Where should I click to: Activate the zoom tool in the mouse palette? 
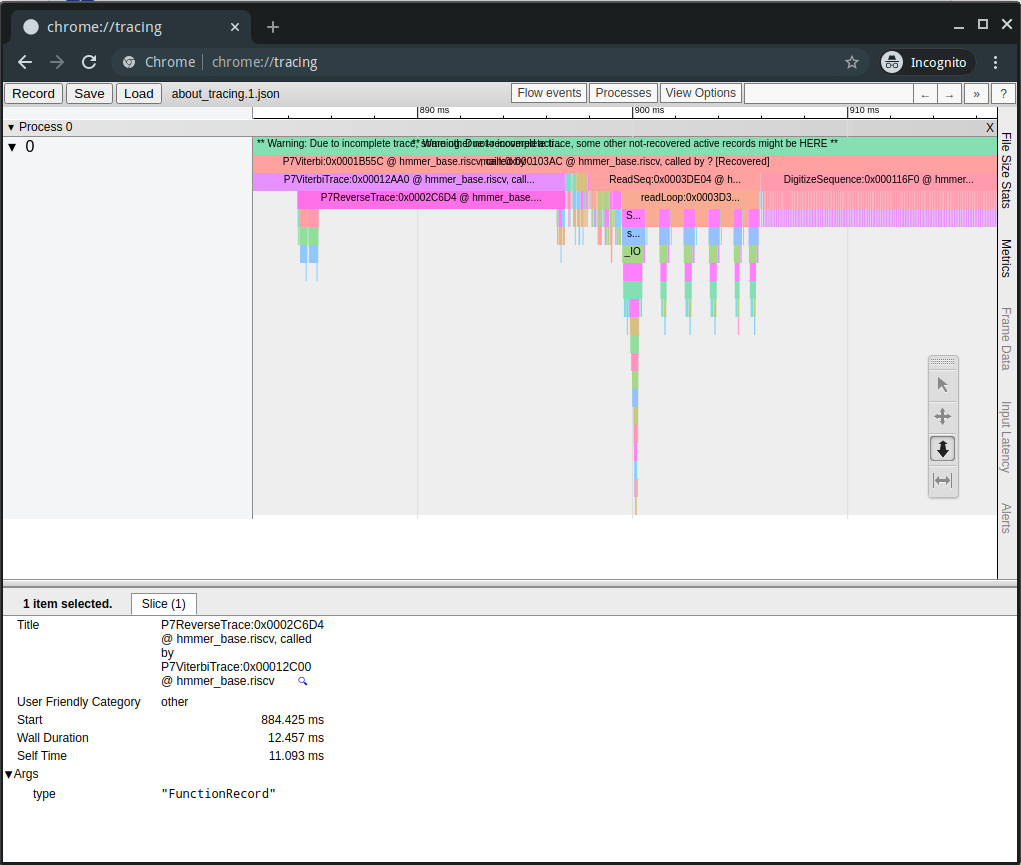[942, 449]
